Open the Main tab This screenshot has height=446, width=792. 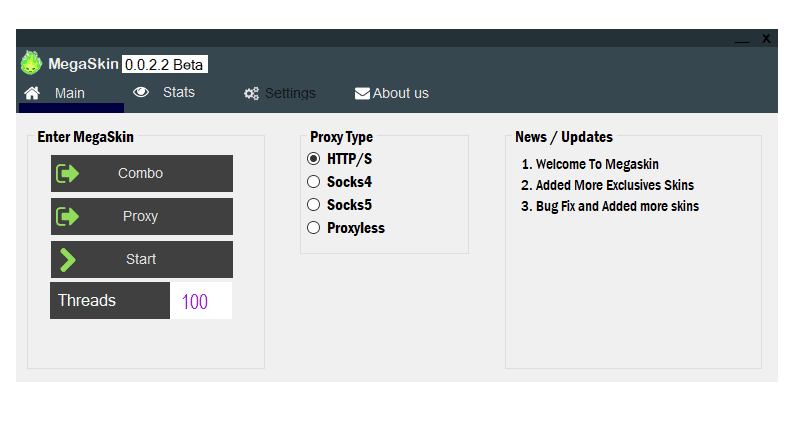pos(71,93)
